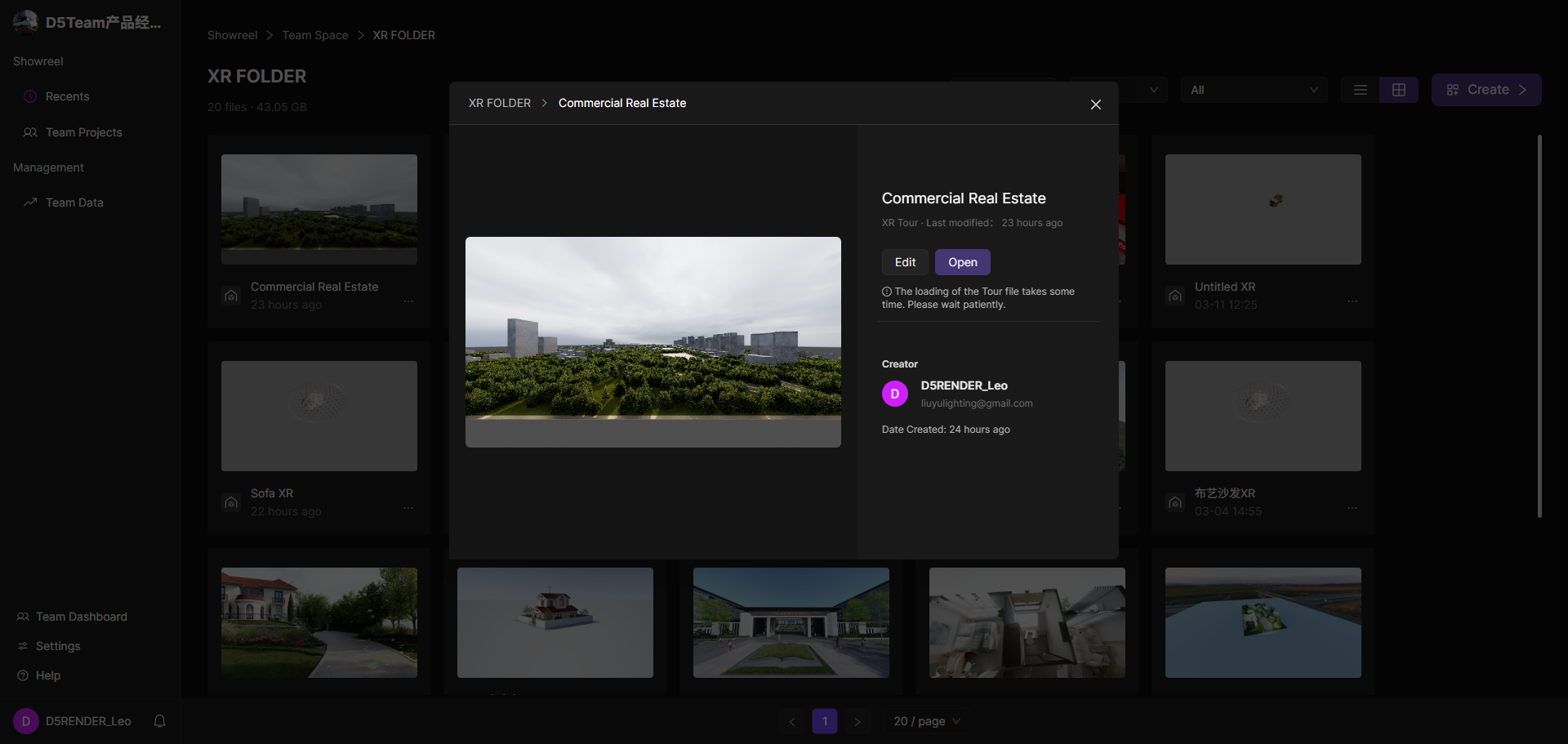1568x744 pixels.
Task: Click the large tour preview image
Action: coord(653,342)
